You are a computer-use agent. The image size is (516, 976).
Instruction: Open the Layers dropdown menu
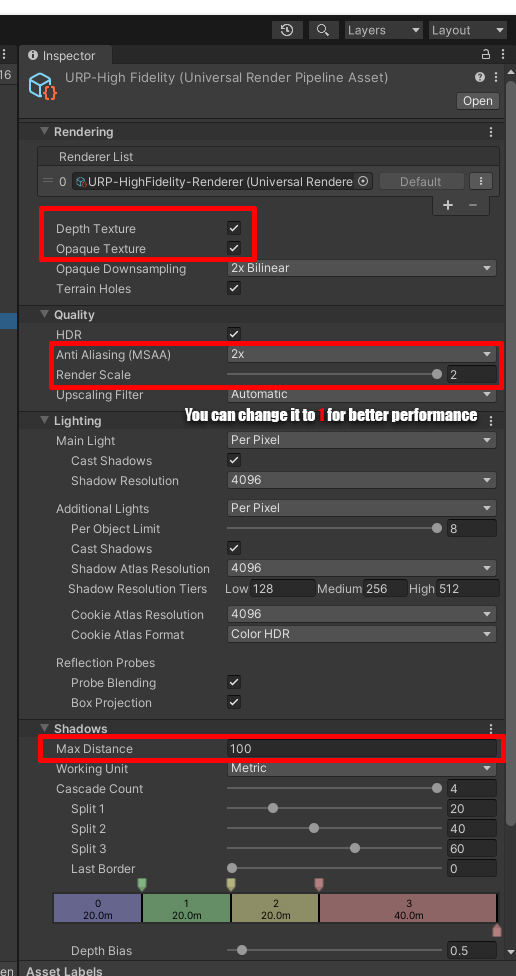tap(383, 30)
